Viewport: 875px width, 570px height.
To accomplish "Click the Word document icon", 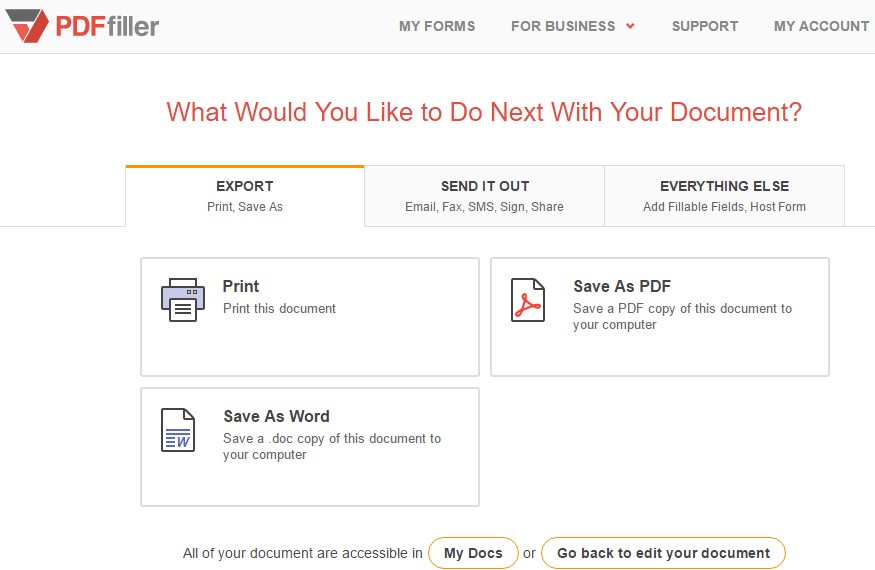I will tap(178, 430).
